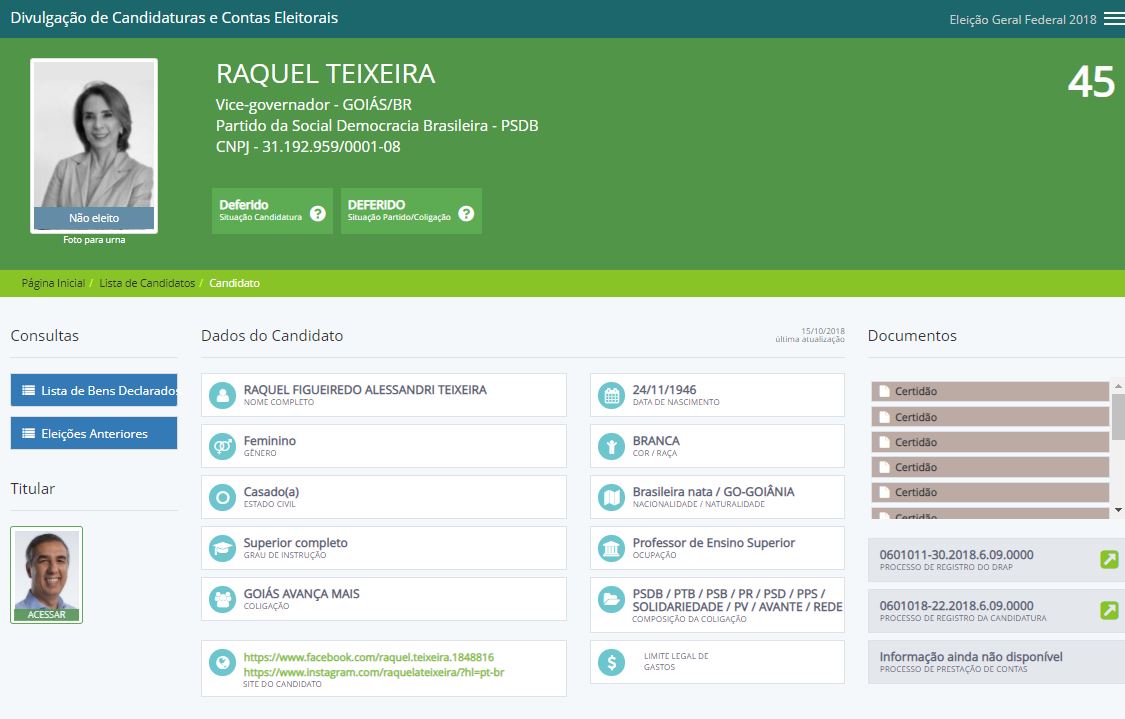Click the DEFERIDO Situação Partido/Coligação badge

pos(411,211)
